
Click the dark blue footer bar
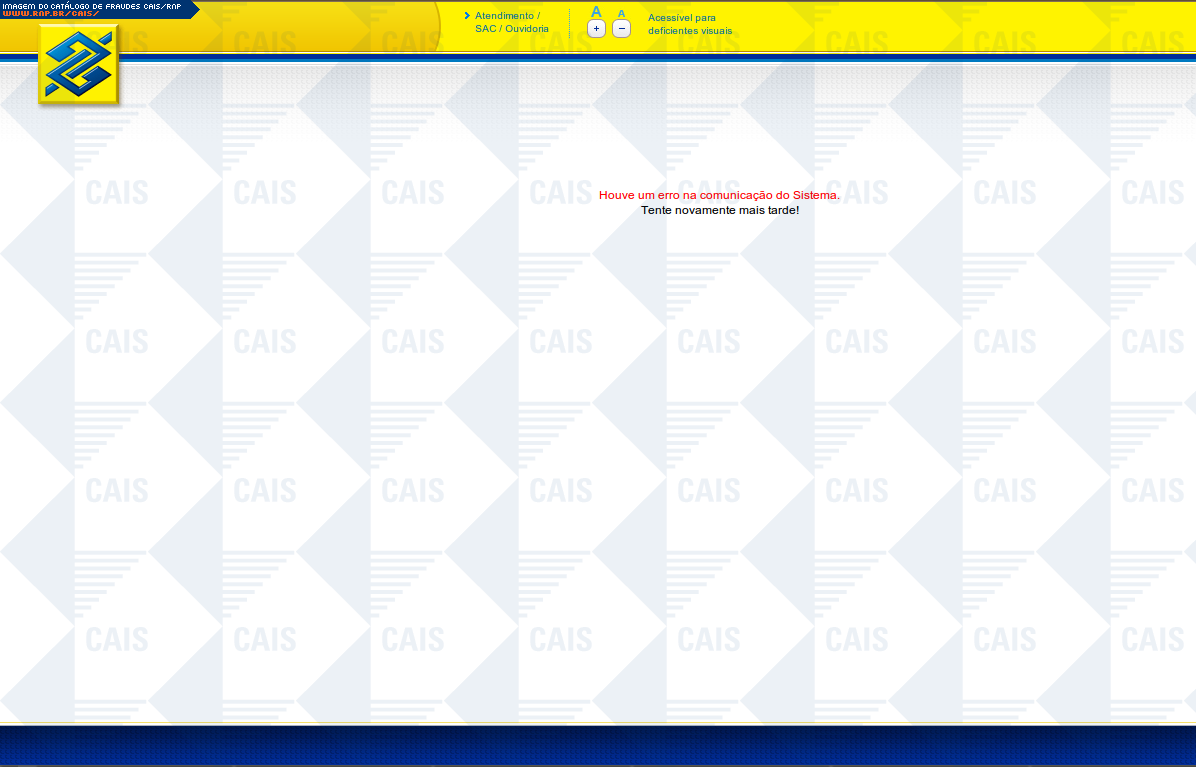click(598, 745)
